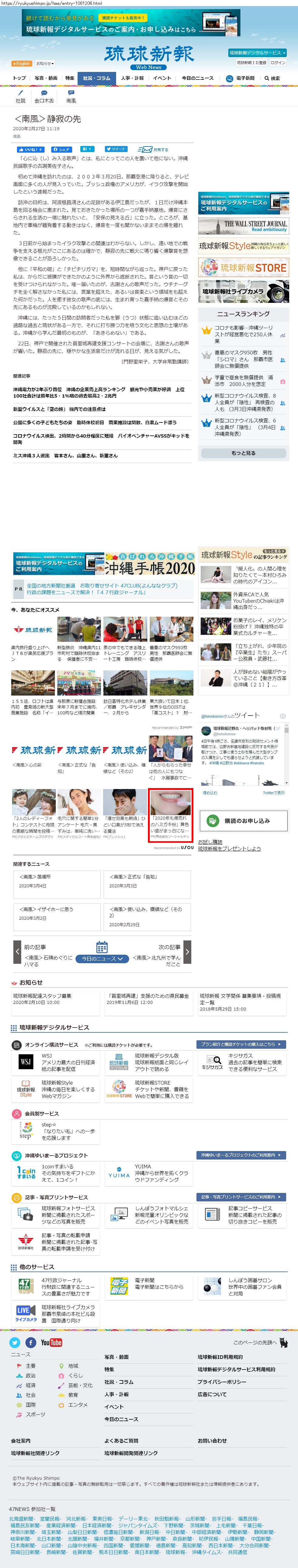Click the 電子新聞 globe icon
Image resolution: width=298 pixels, height=1568 pixels.
click(x=229, y=79)
